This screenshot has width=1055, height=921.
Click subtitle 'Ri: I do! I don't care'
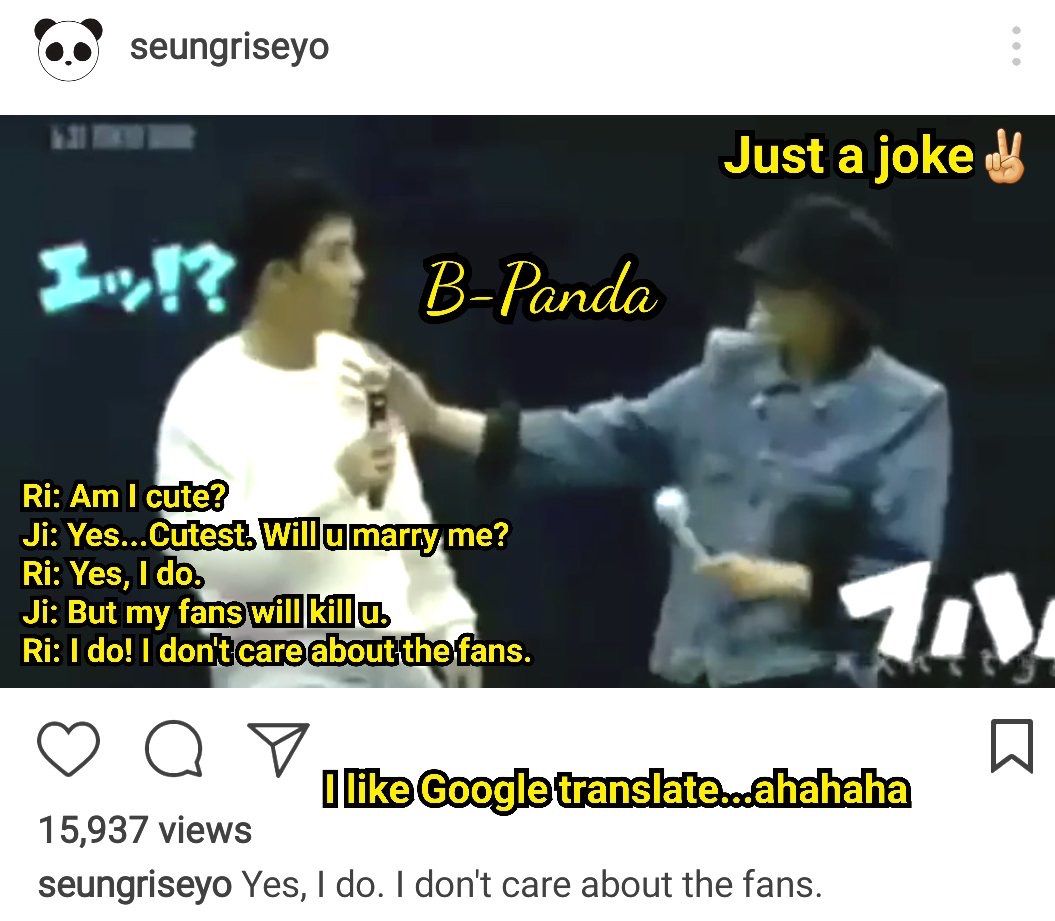pyautogui.click(x=276, y=651)
